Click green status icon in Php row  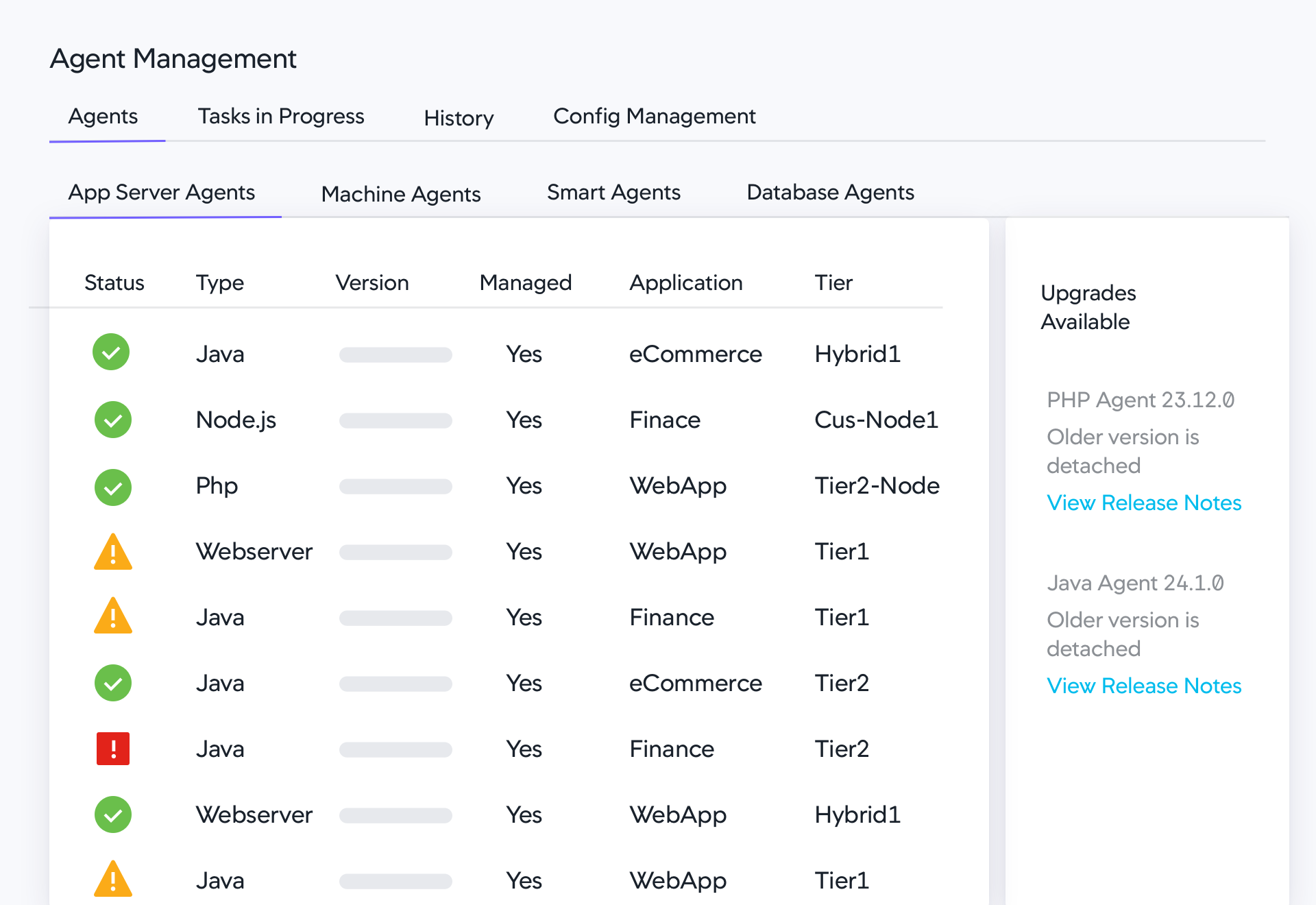coord(113,487)
